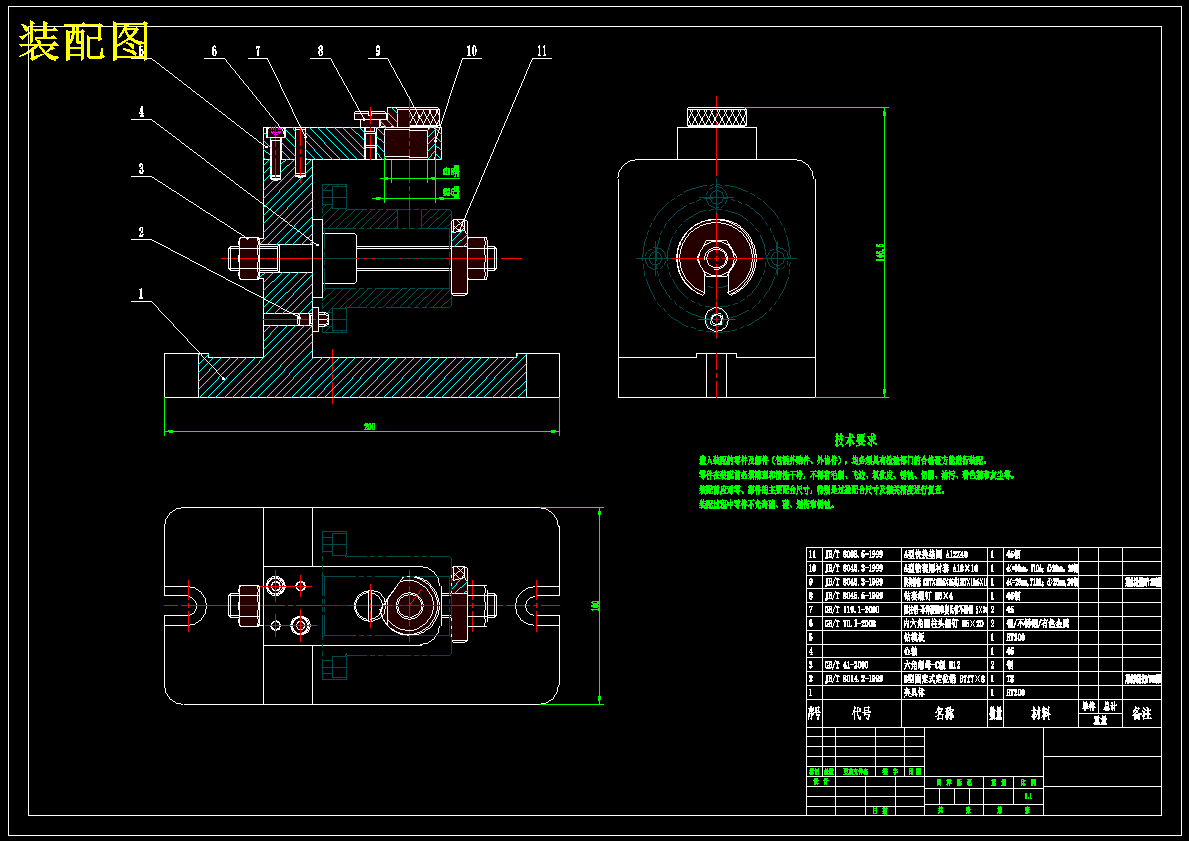This screenshot has height=841, width=1189.
Task: Select part balloon number '11'
Action: tap(541, 51)
